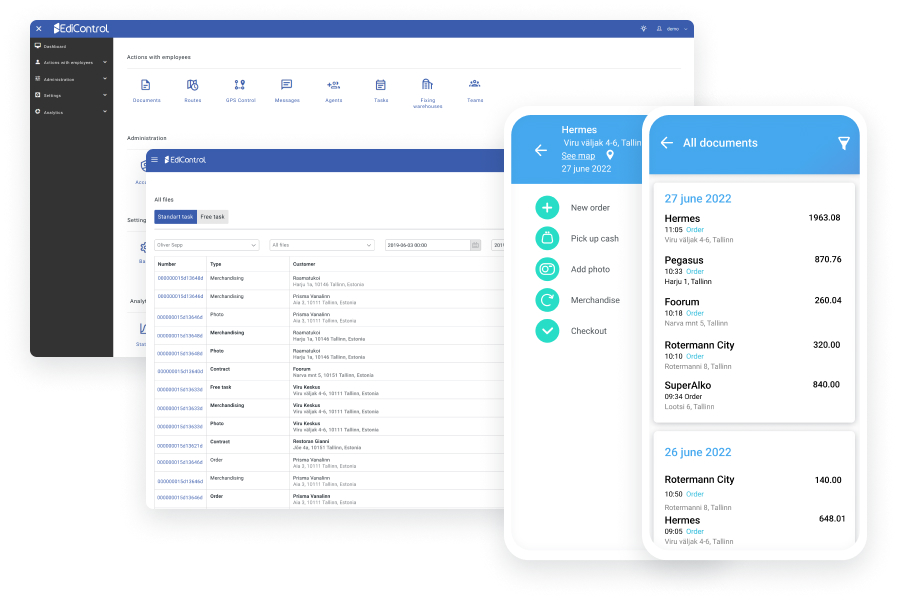Expand Settings in the sidebar
897x601 pixels.
71,95
